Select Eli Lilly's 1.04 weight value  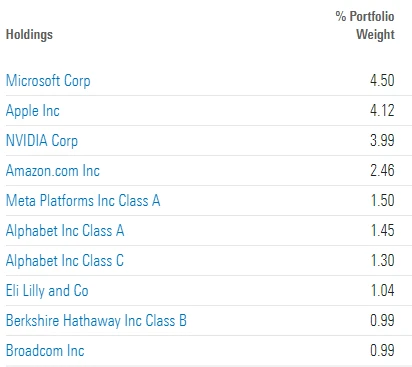383,290
